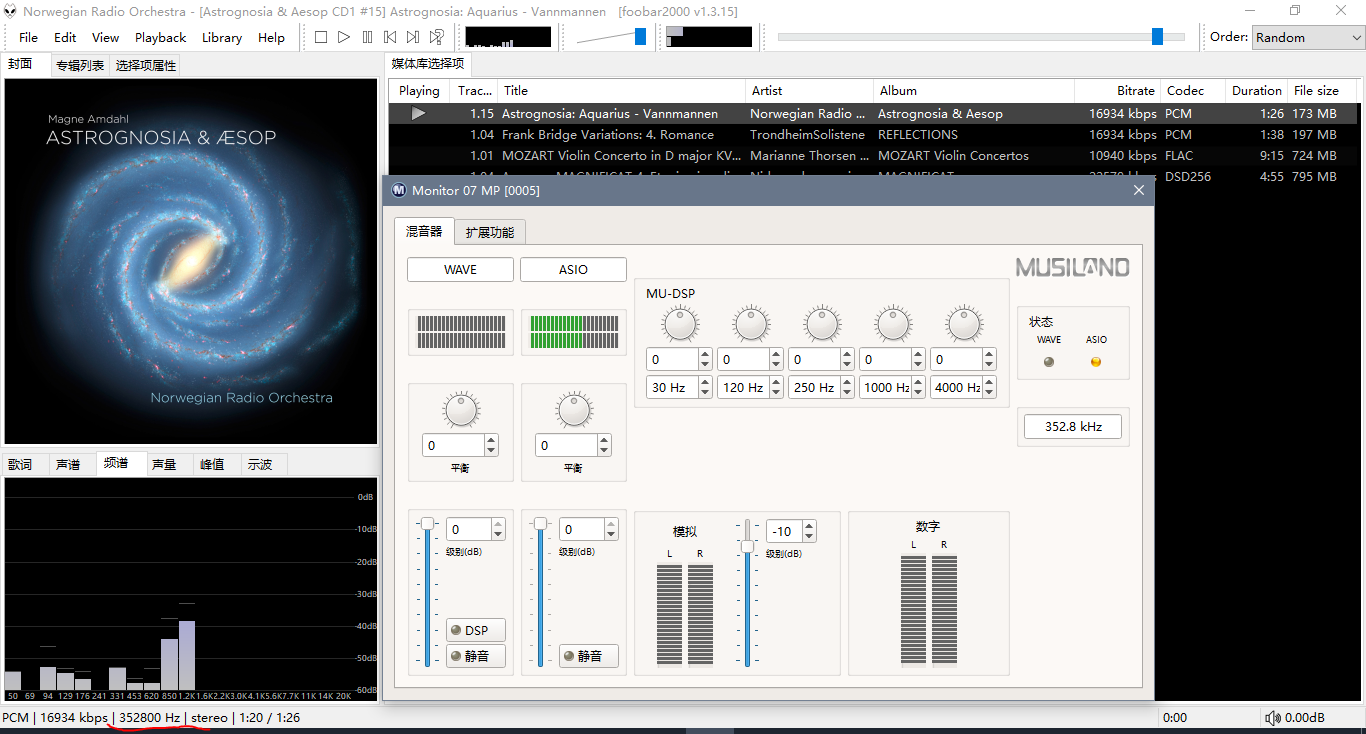The height and width of the screenshot is (734, 1366).
Task: Mute the WAVE channel with 静音
Action: point(476,656)
